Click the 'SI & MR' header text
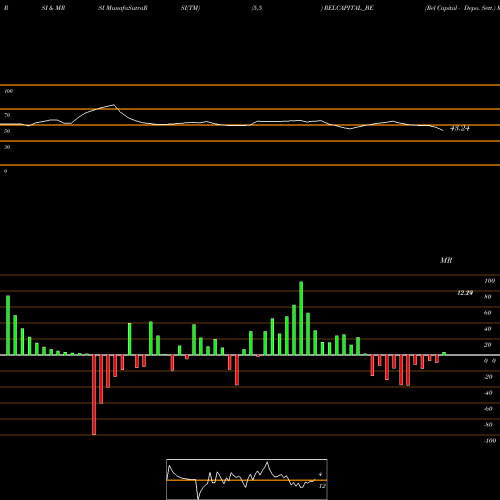This screenshot has width=500, height=500. (53, 8)
